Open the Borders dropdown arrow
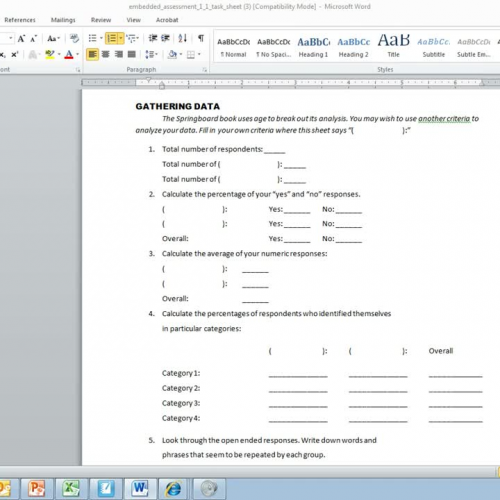 tap(199, 54)
